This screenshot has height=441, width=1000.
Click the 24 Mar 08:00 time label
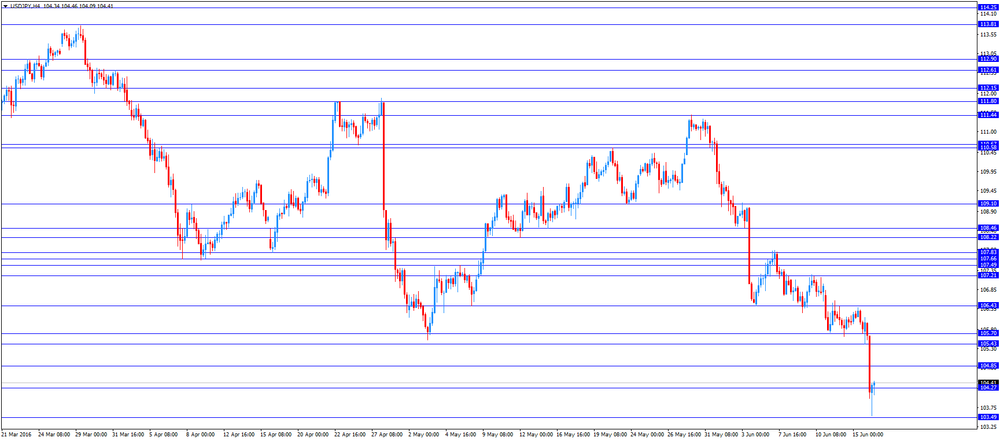tap(53, 435)
